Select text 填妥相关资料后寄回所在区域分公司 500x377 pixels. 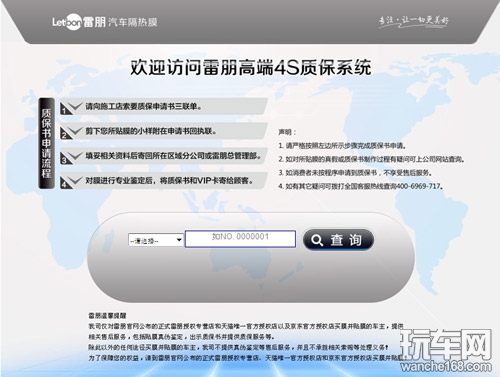173,156
